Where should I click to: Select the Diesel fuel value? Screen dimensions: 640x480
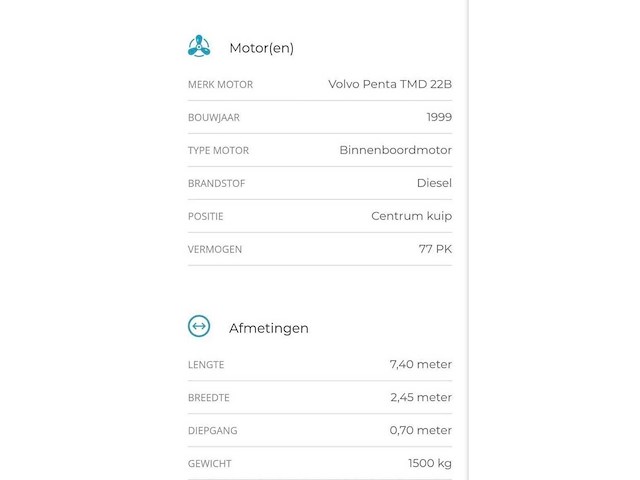pos(434,183)
